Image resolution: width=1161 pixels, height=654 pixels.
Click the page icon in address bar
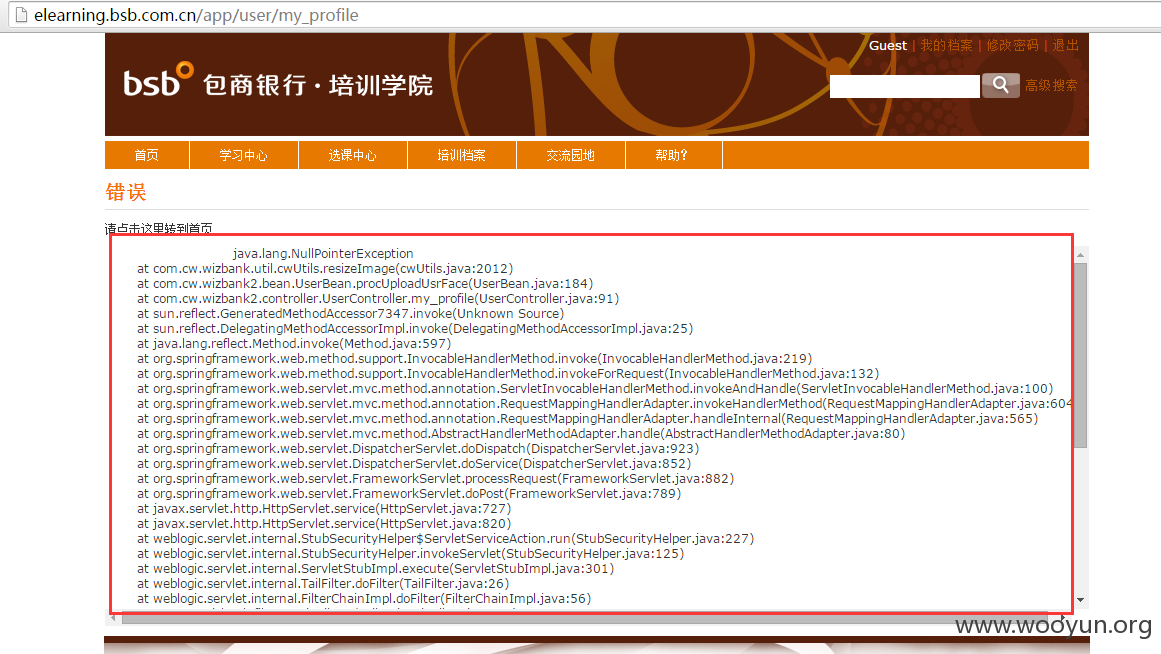coord(21,15)
